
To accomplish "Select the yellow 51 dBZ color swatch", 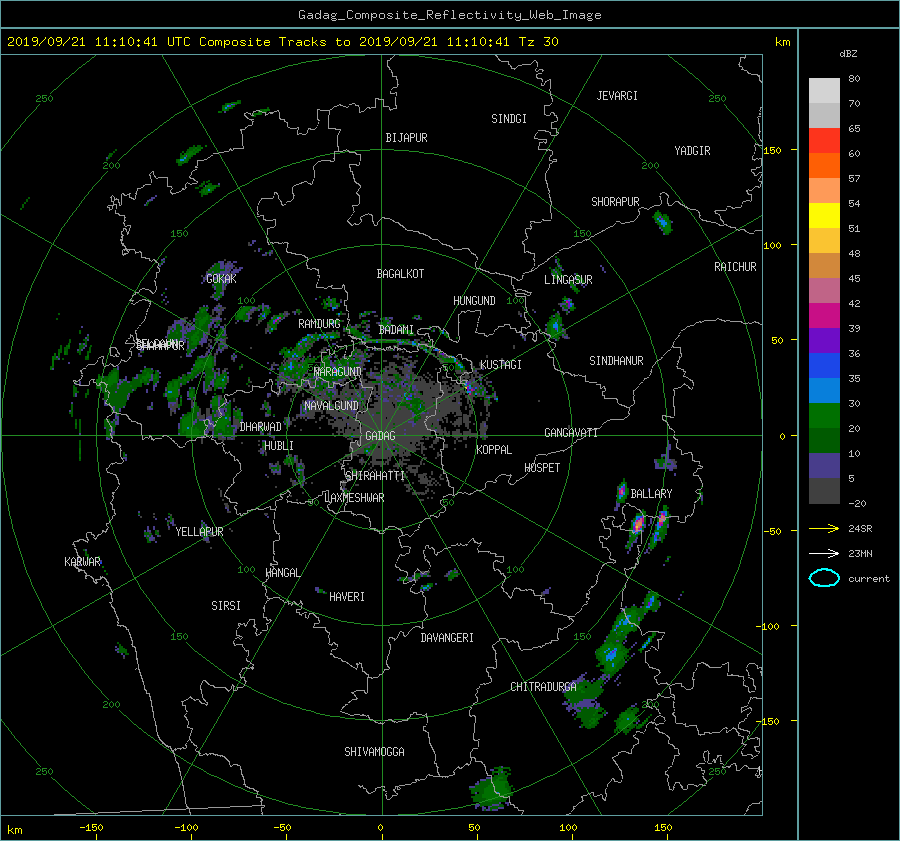I will pos(824,215).
